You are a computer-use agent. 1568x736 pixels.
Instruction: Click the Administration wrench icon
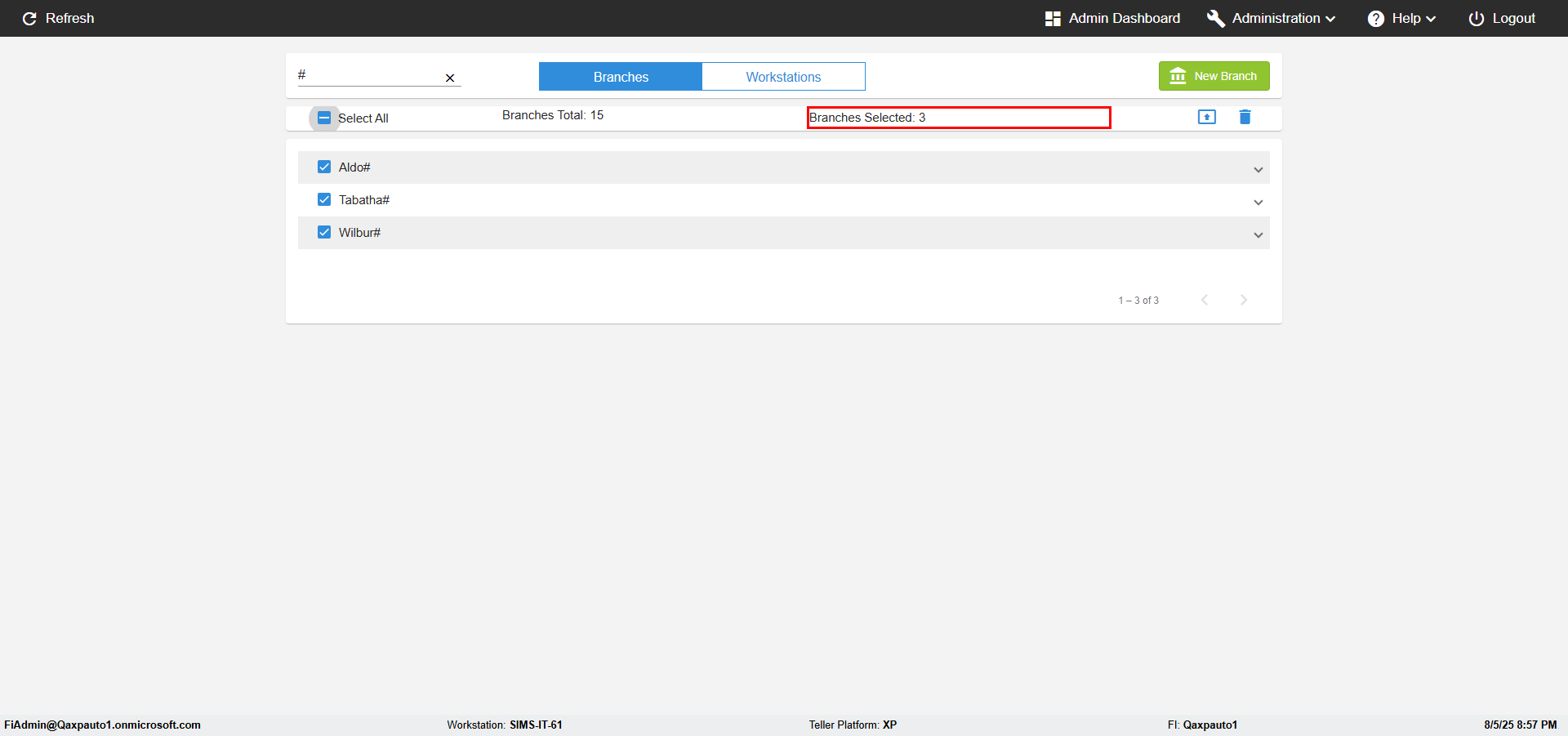(x=1216, y=18)
